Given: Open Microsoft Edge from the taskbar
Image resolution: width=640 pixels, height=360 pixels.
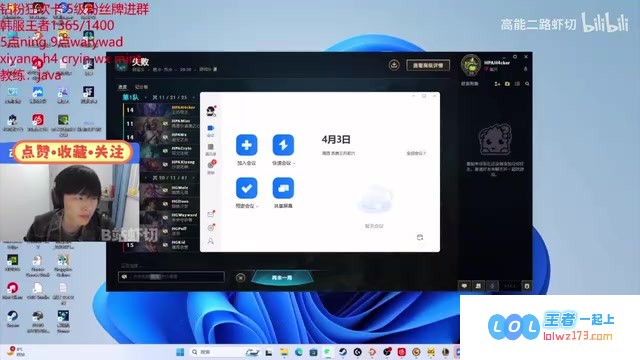Looking at the screenshot, I should point(299,352).
